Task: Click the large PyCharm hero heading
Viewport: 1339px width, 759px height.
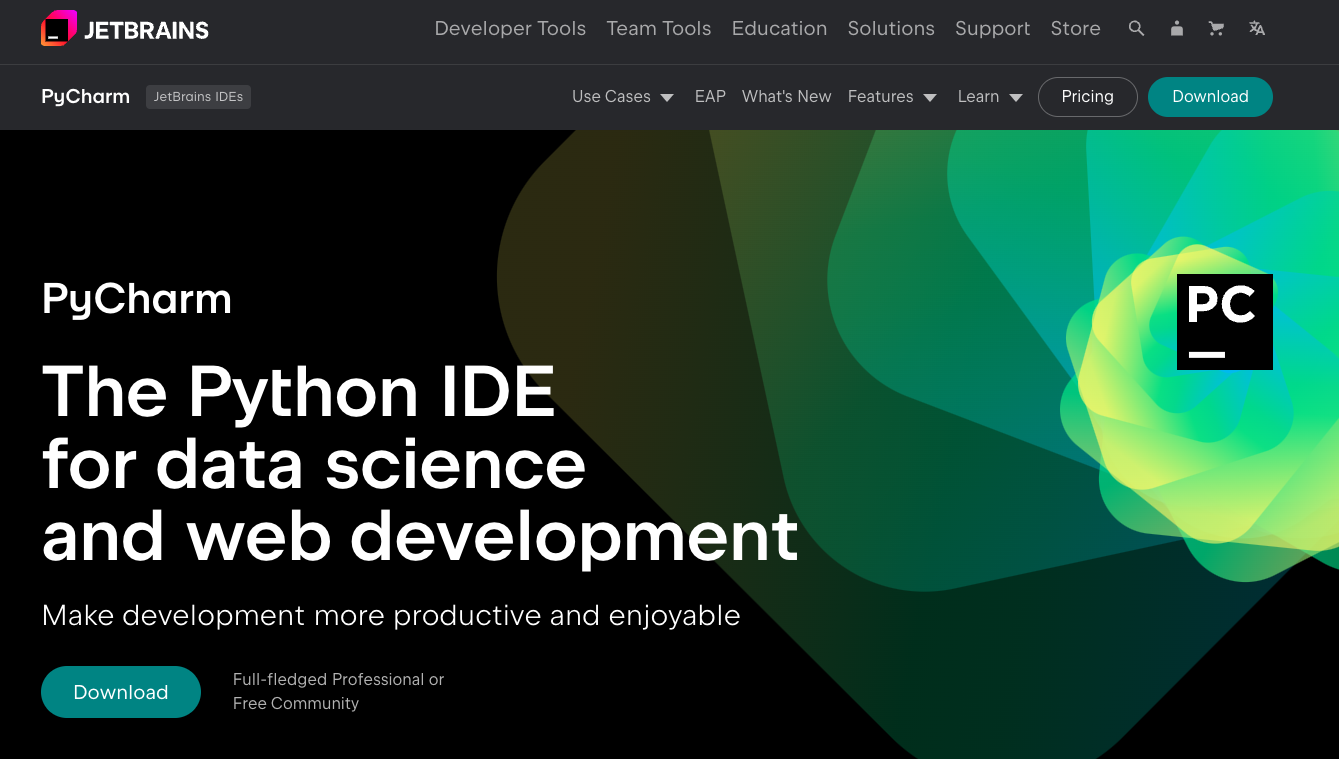Action: coord(137,299)
